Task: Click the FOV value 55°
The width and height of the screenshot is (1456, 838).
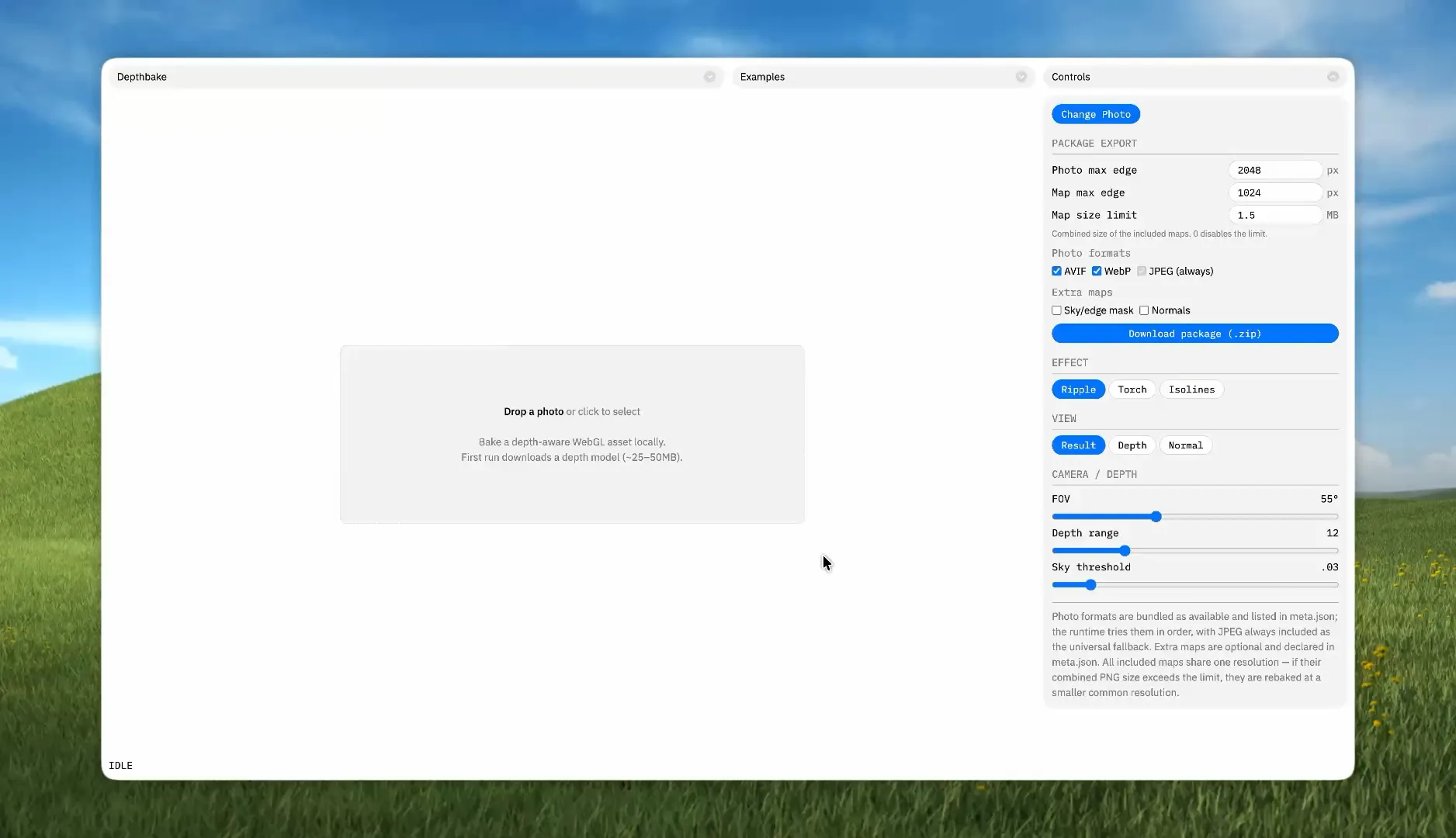Action: click(x=1329, y=499)
